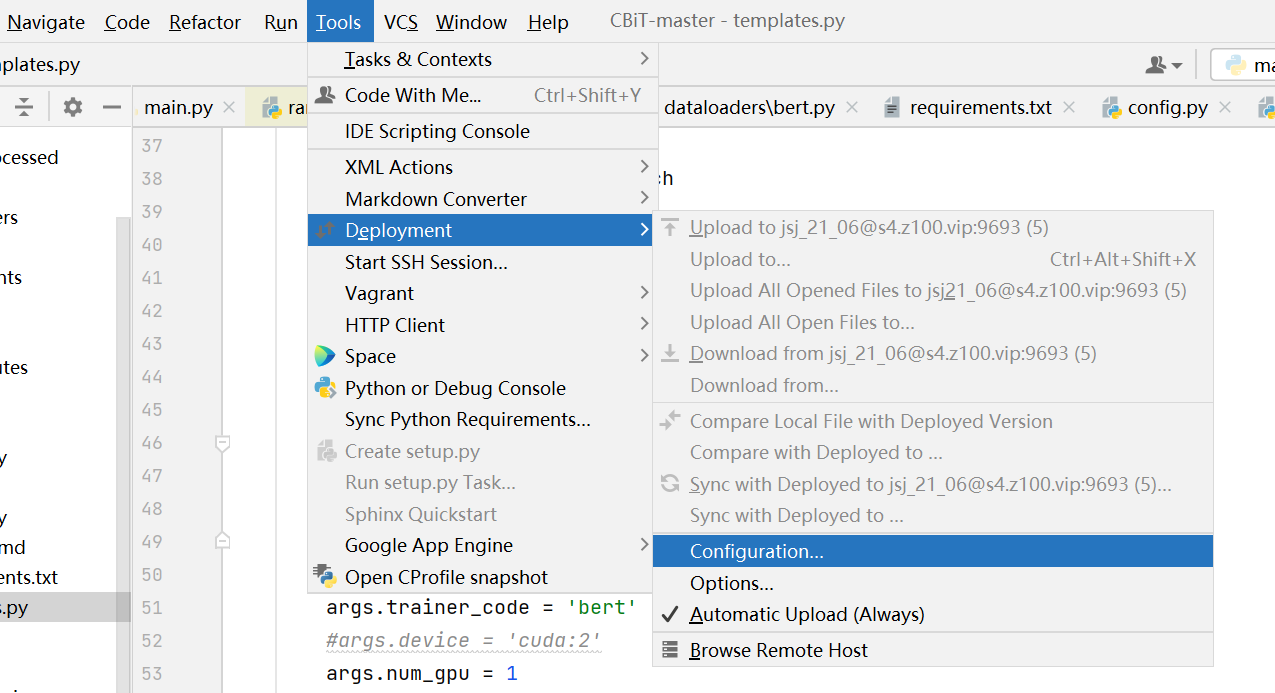Toggle fold marker at line 46
The width and height of the screenshot is (1275, 693).
tap(223, 442)
